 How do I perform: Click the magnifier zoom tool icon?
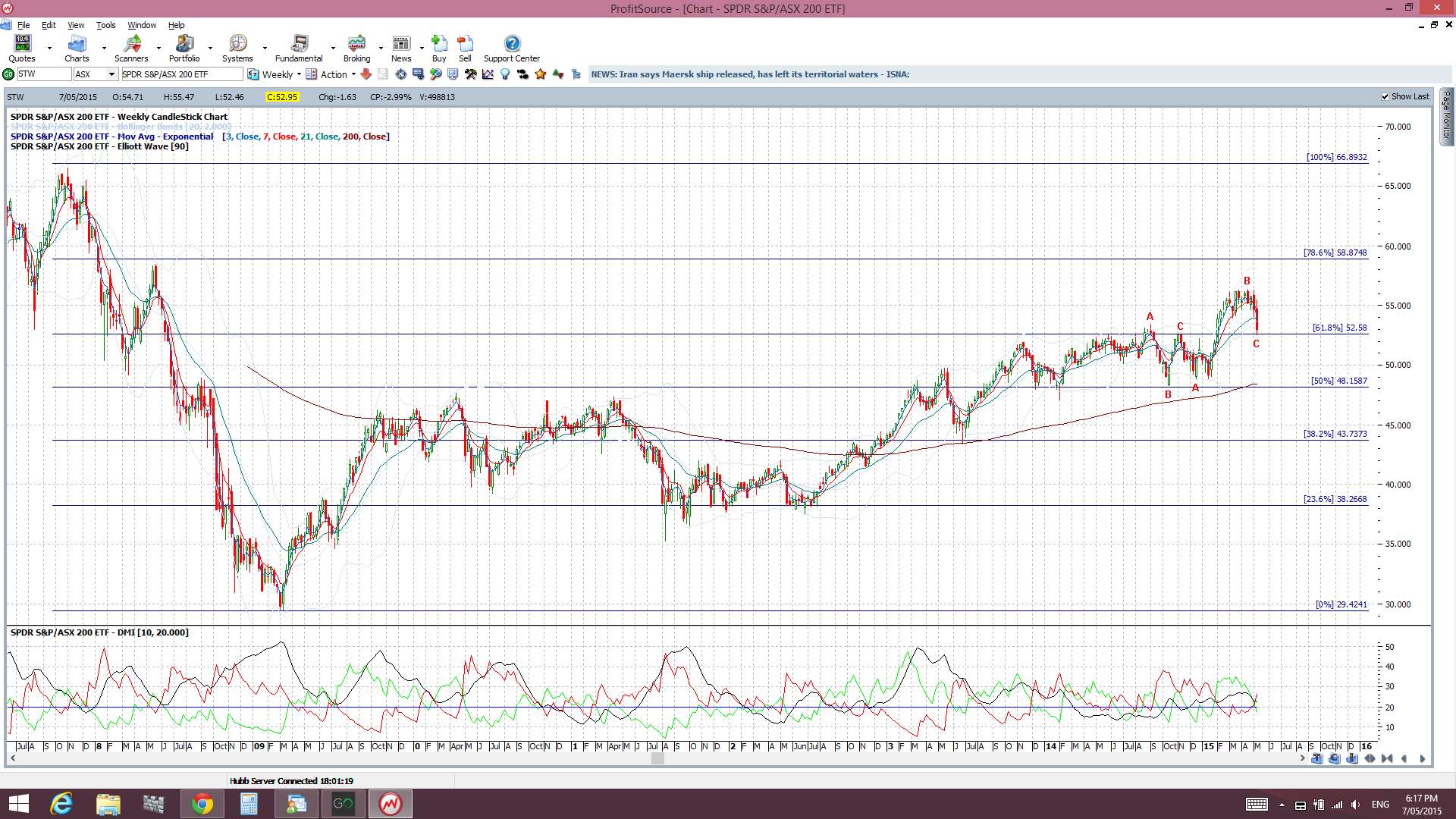pos(435,74)
